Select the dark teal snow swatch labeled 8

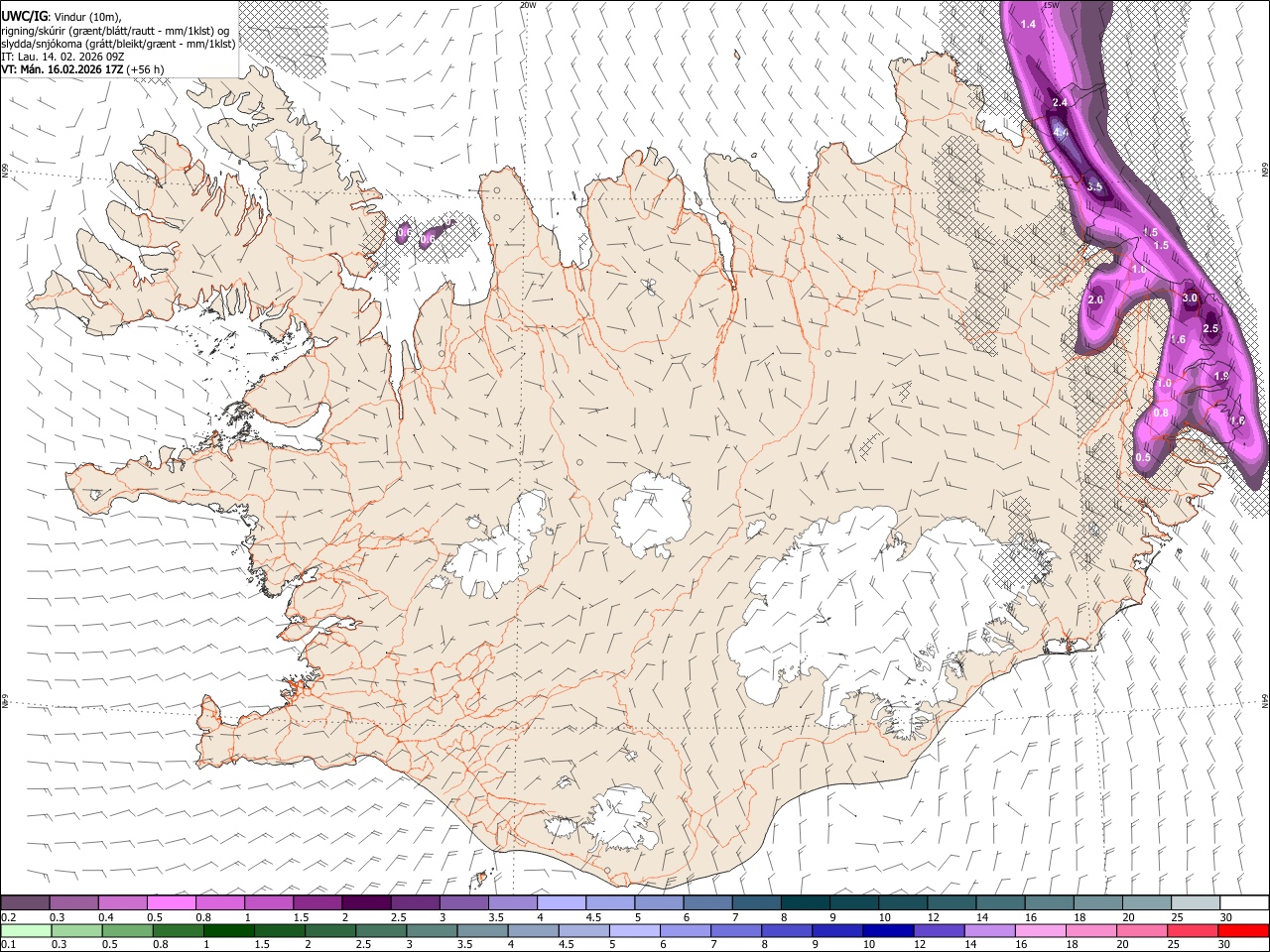806,902
